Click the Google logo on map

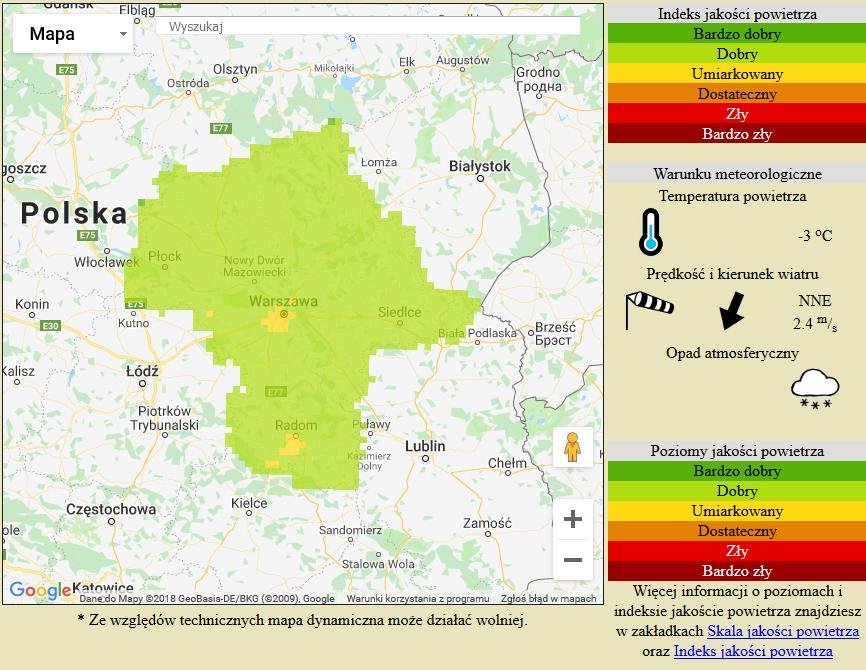40,590
